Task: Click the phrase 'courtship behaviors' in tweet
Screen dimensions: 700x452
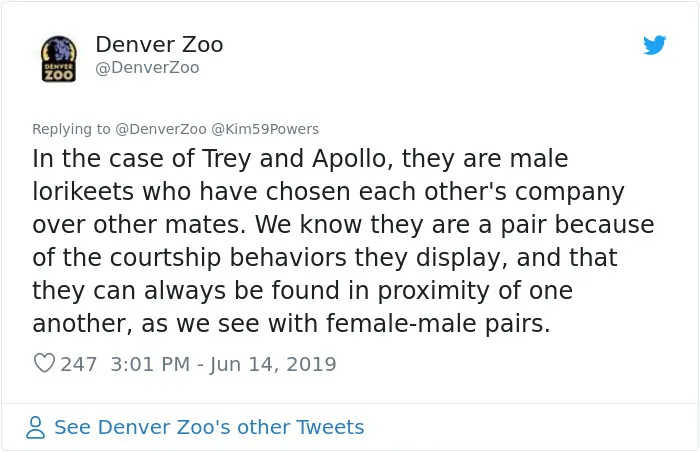Action: tap(228, 258)
